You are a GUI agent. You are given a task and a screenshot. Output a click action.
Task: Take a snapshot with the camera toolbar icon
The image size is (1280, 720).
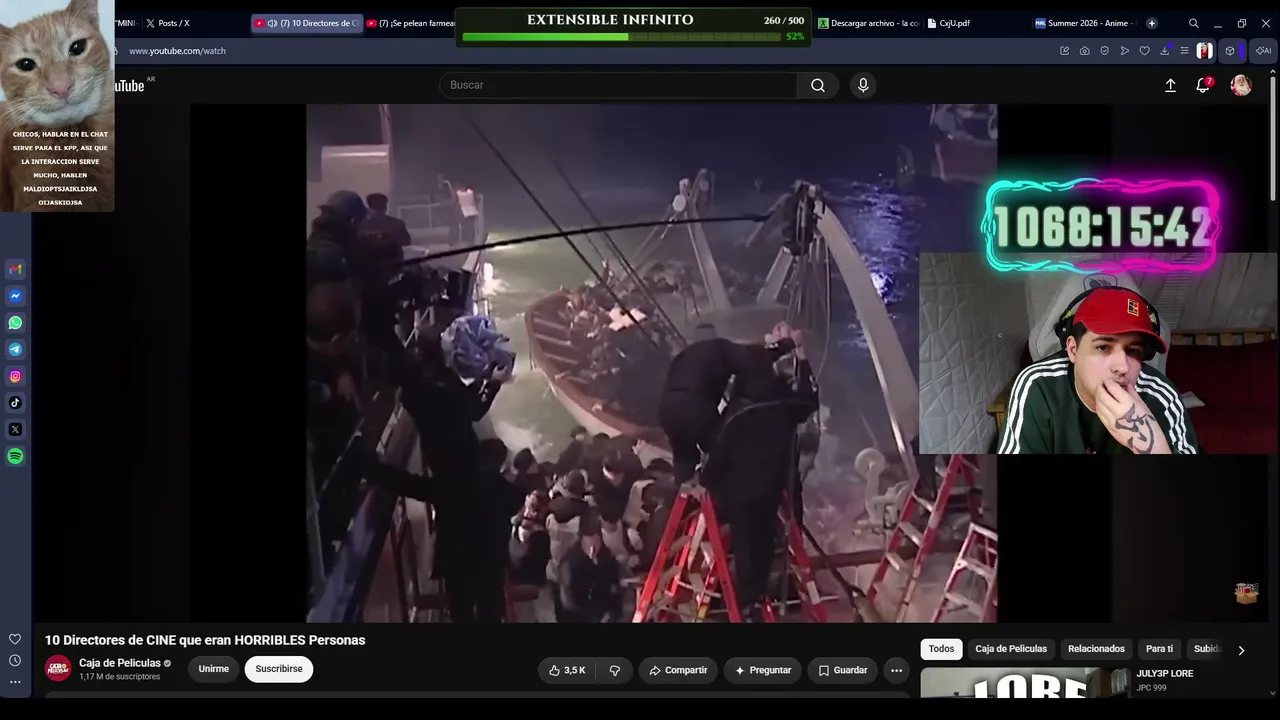[1084, 51]
